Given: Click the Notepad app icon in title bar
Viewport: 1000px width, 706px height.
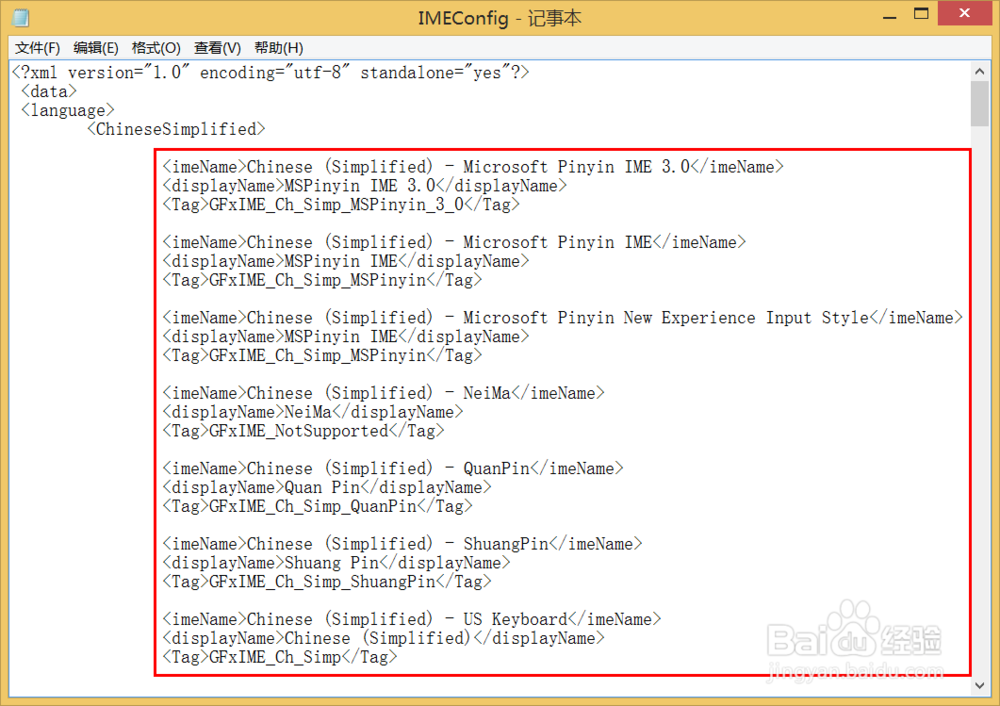Looking at the screenshot, I should (x=20, y=17).
